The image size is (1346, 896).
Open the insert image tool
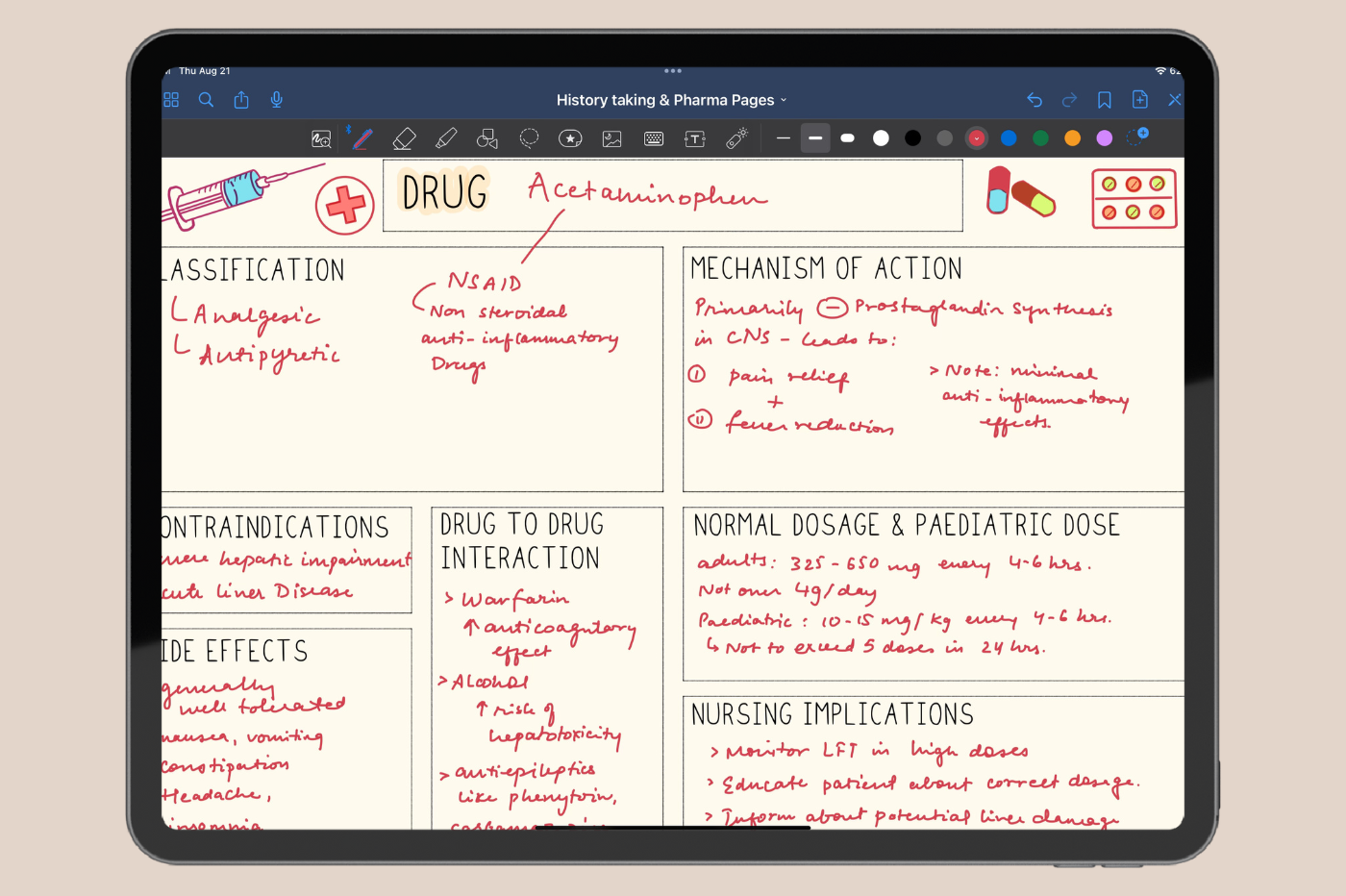611,139
